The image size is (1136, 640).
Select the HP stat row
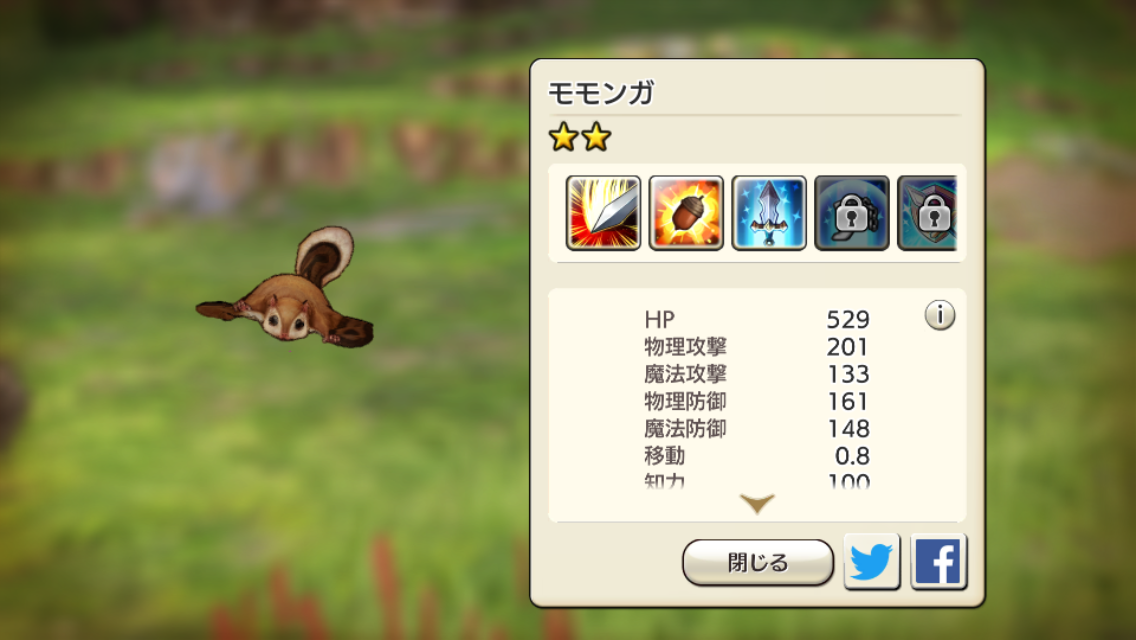[757, 319]
